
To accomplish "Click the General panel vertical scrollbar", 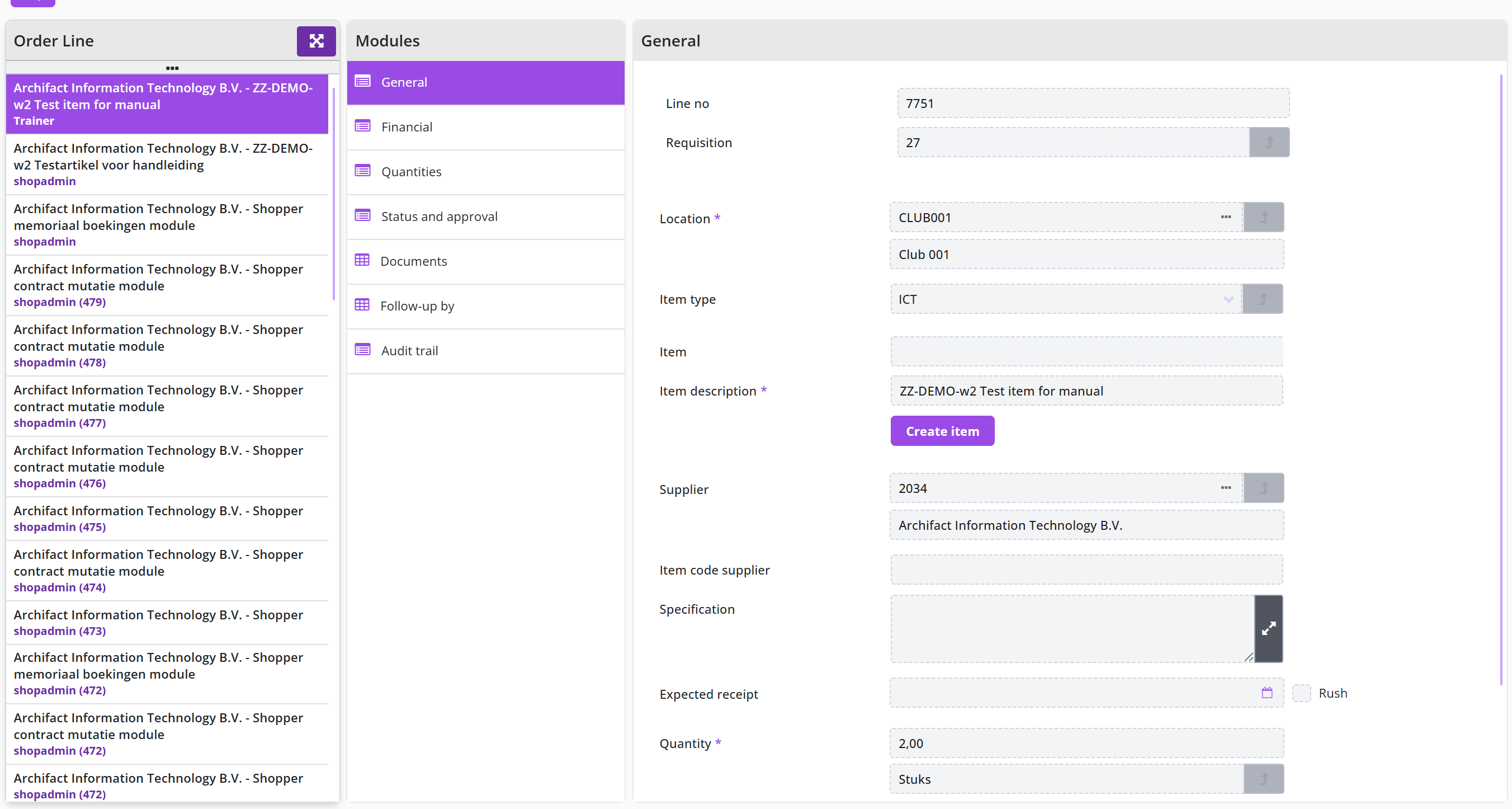I will (1501, 379).
